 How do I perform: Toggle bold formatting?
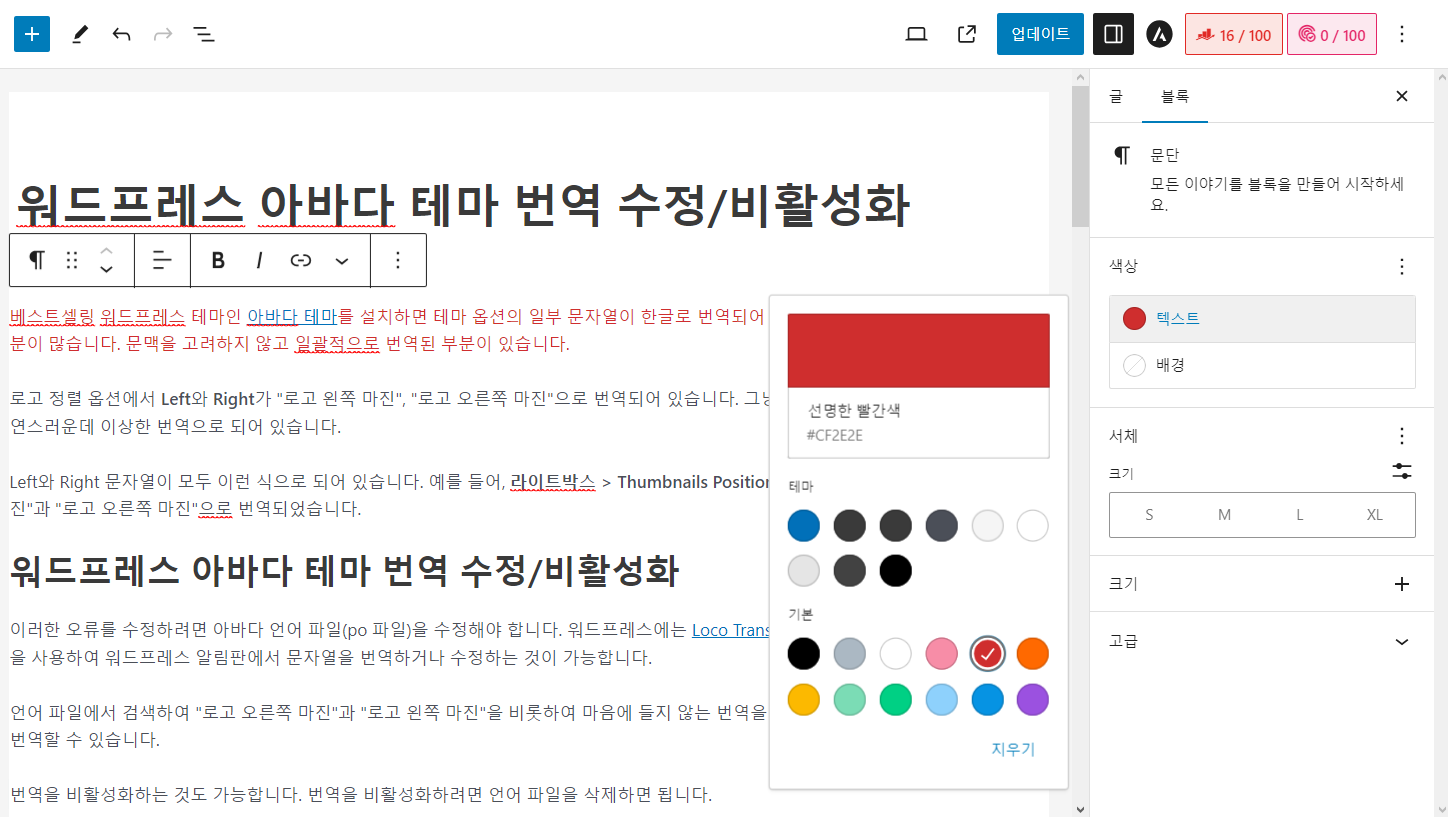[218, 260]
